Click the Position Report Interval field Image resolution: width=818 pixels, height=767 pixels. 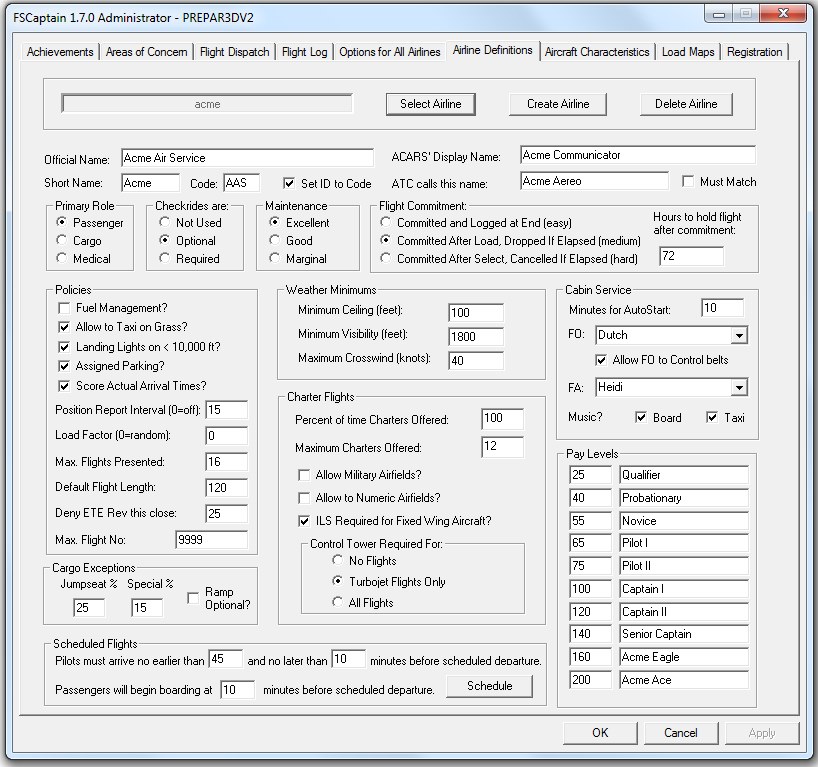(227, 410)
